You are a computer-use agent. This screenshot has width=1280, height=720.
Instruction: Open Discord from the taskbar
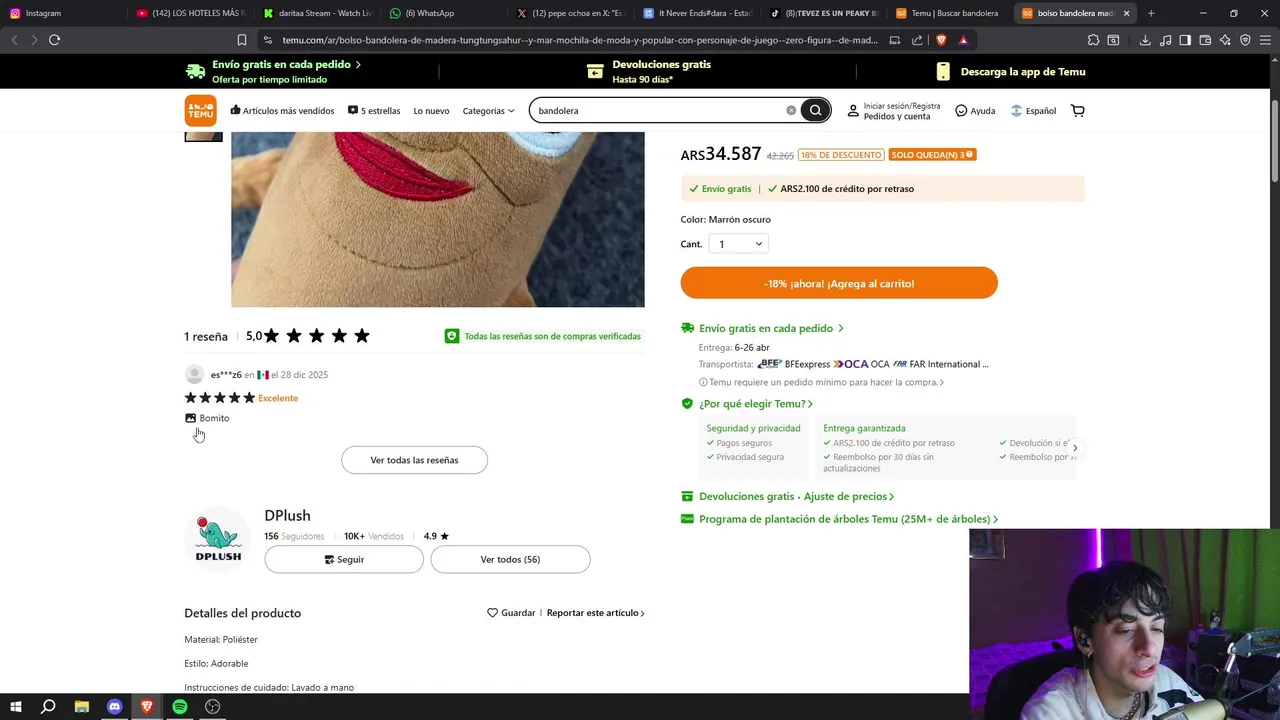pos(114,706)
